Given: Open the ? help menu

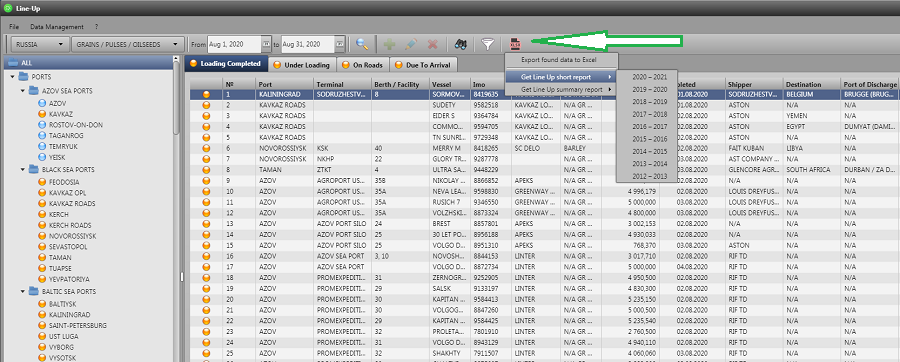Looking at the screenshot, I should coord(97,27).
